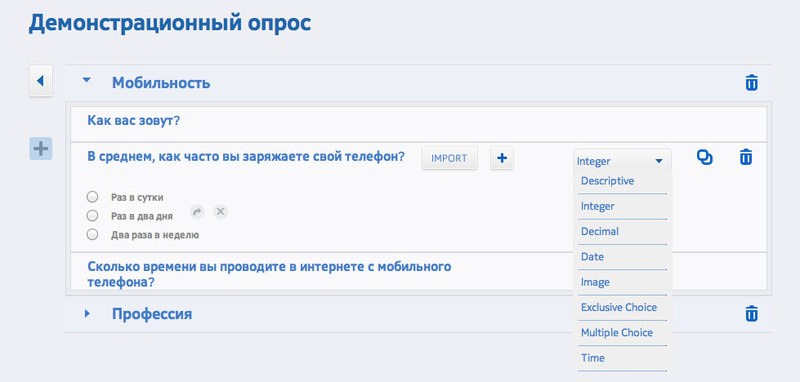Duplicate the phone charging question
The width and height of the screenshot is (800, 382).
pyautogui.click(x=705, y=157)
